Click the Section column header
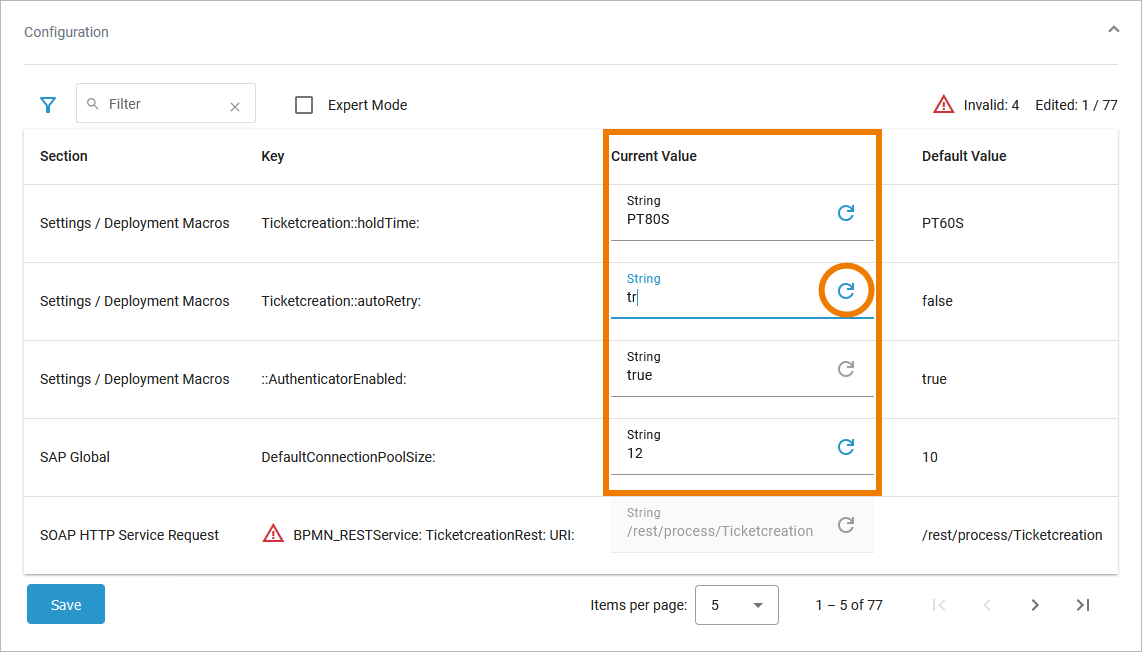The height and width of the screenshot is (652, 1142). [x=64, y=156]
